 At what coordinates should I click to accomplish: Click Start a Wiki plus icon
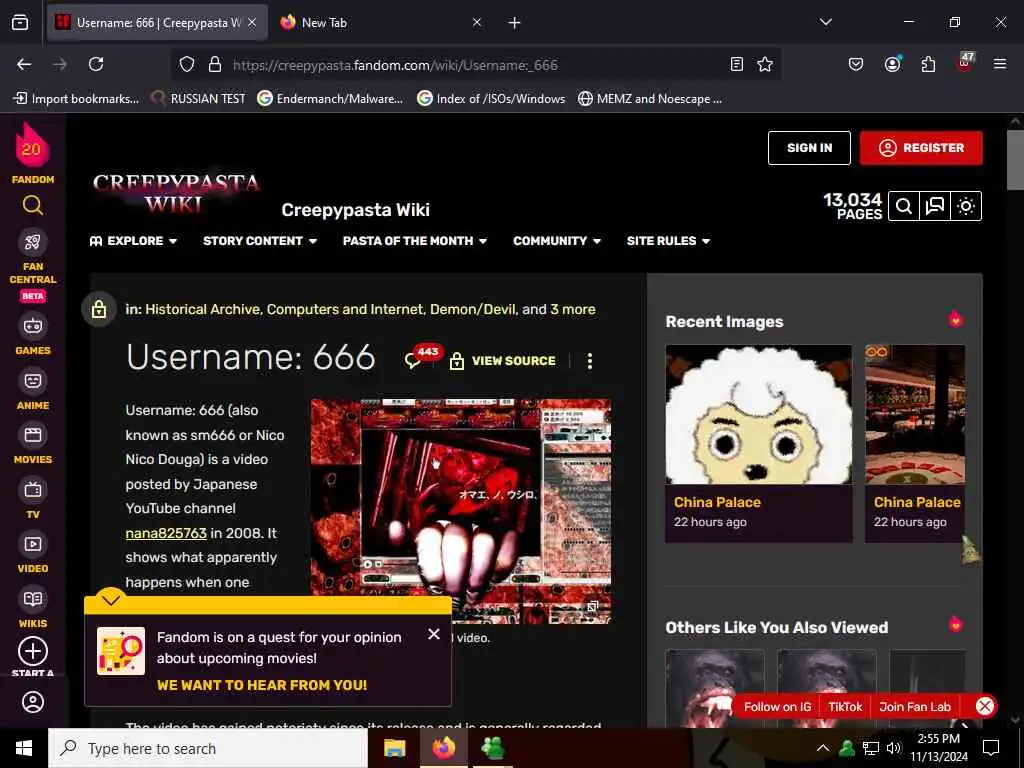pos(33,651)
